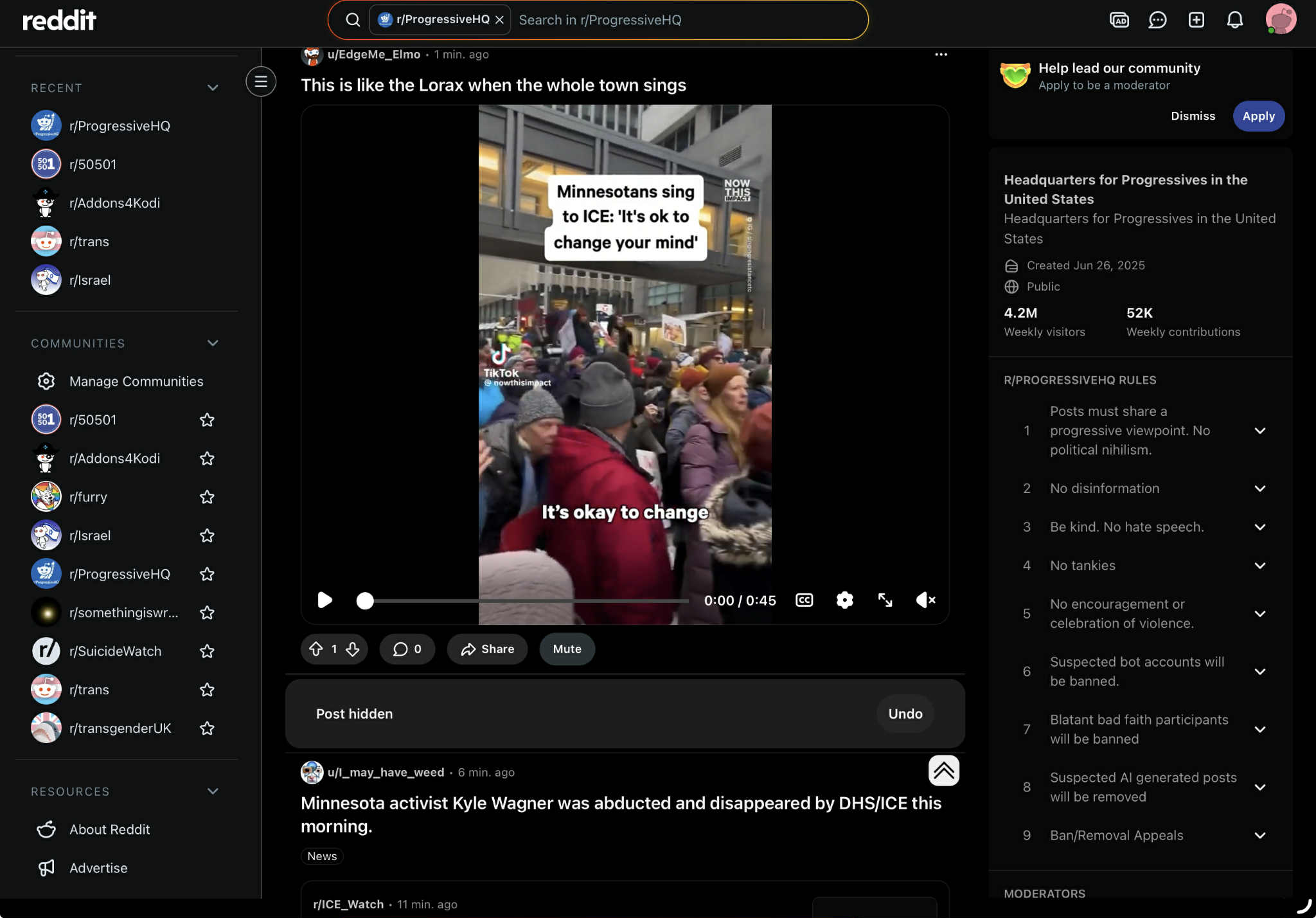
Task: Open video settings gear
Action: (x=844, y=600)
